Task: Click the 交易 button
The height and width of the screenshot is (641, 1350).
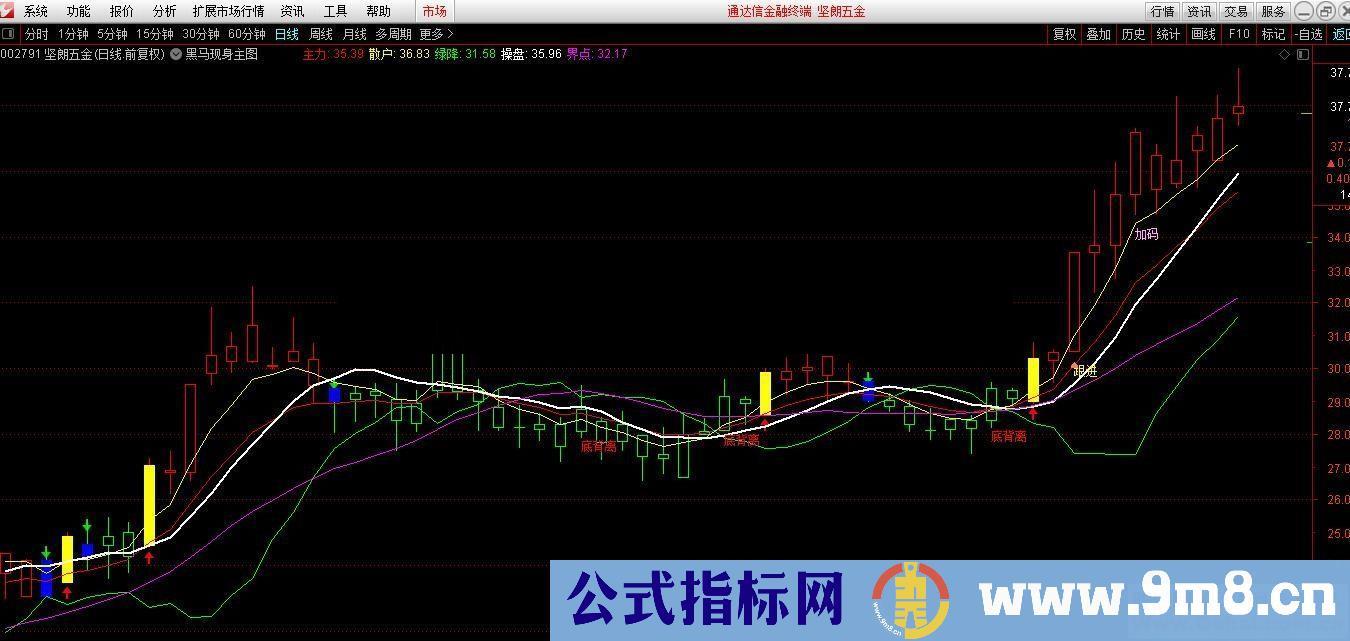Action: tap(1236, 11)
